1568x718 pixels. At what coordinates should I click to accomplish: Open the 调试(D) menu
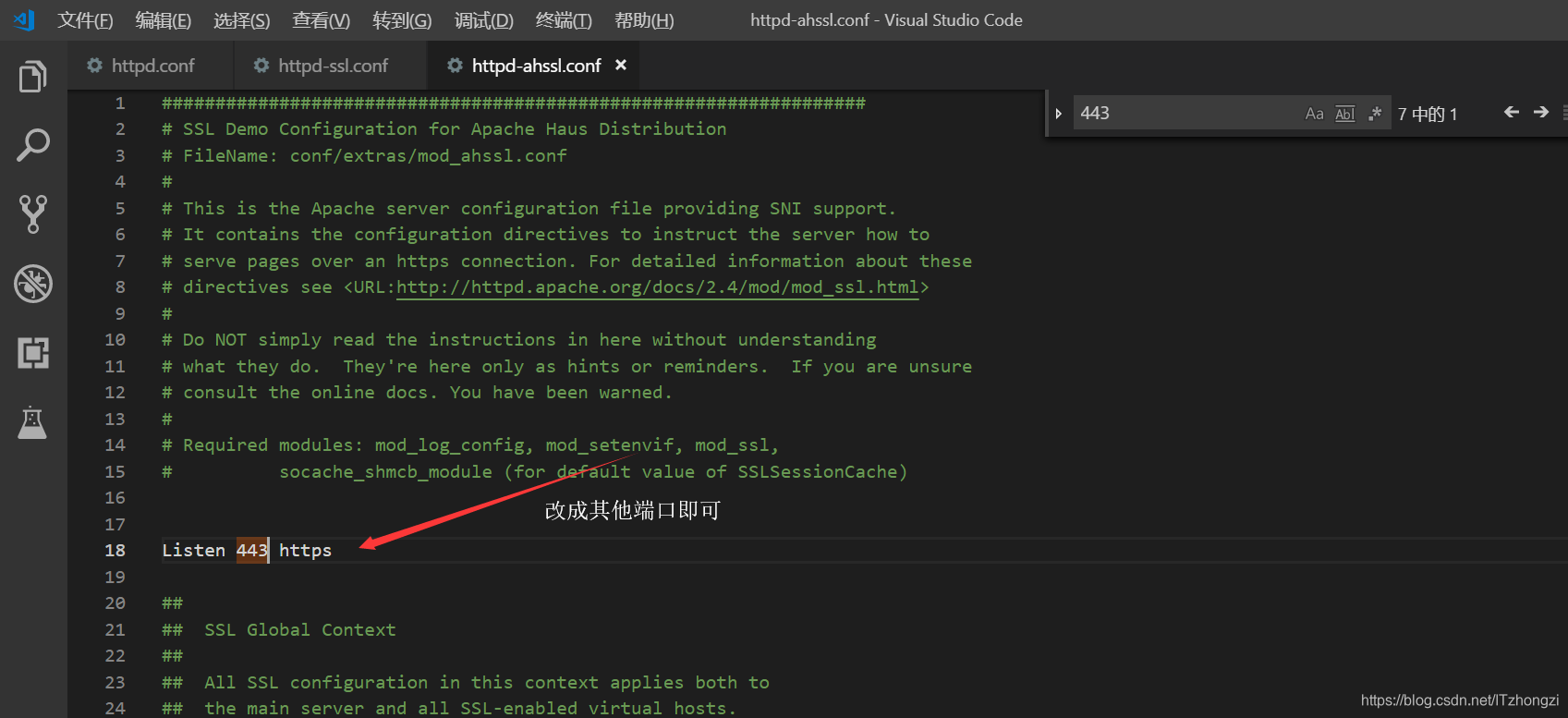tap(484, 20)
